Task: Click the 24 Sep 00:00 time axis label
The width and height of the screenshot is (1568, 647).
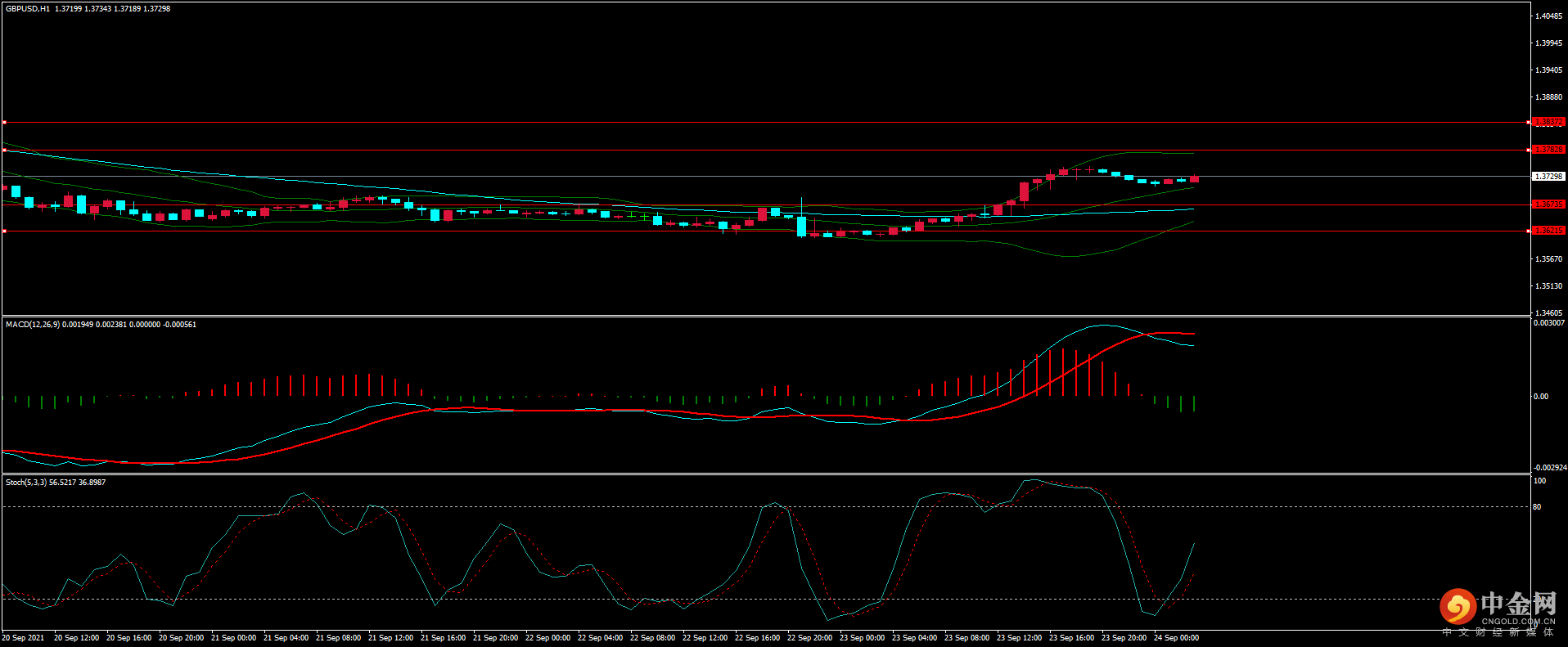Action: pos(1176,638)
